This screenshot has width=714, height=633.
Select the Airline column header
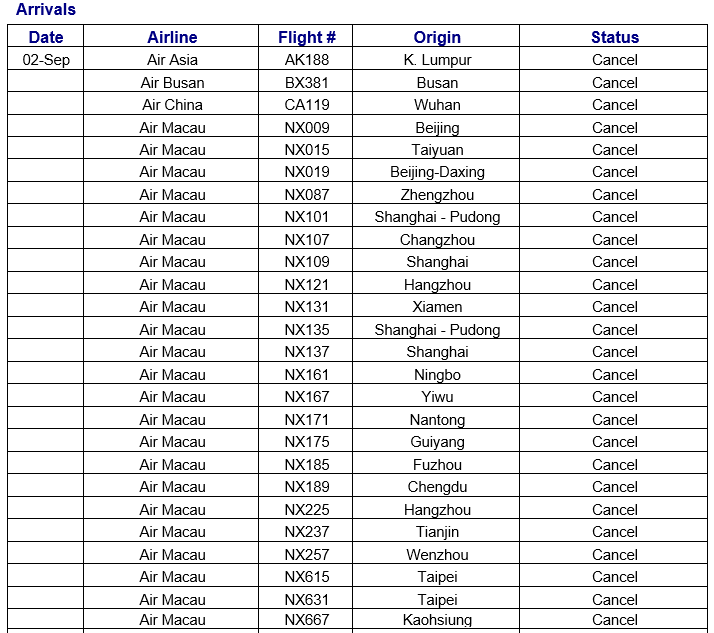tap(172, 37)
